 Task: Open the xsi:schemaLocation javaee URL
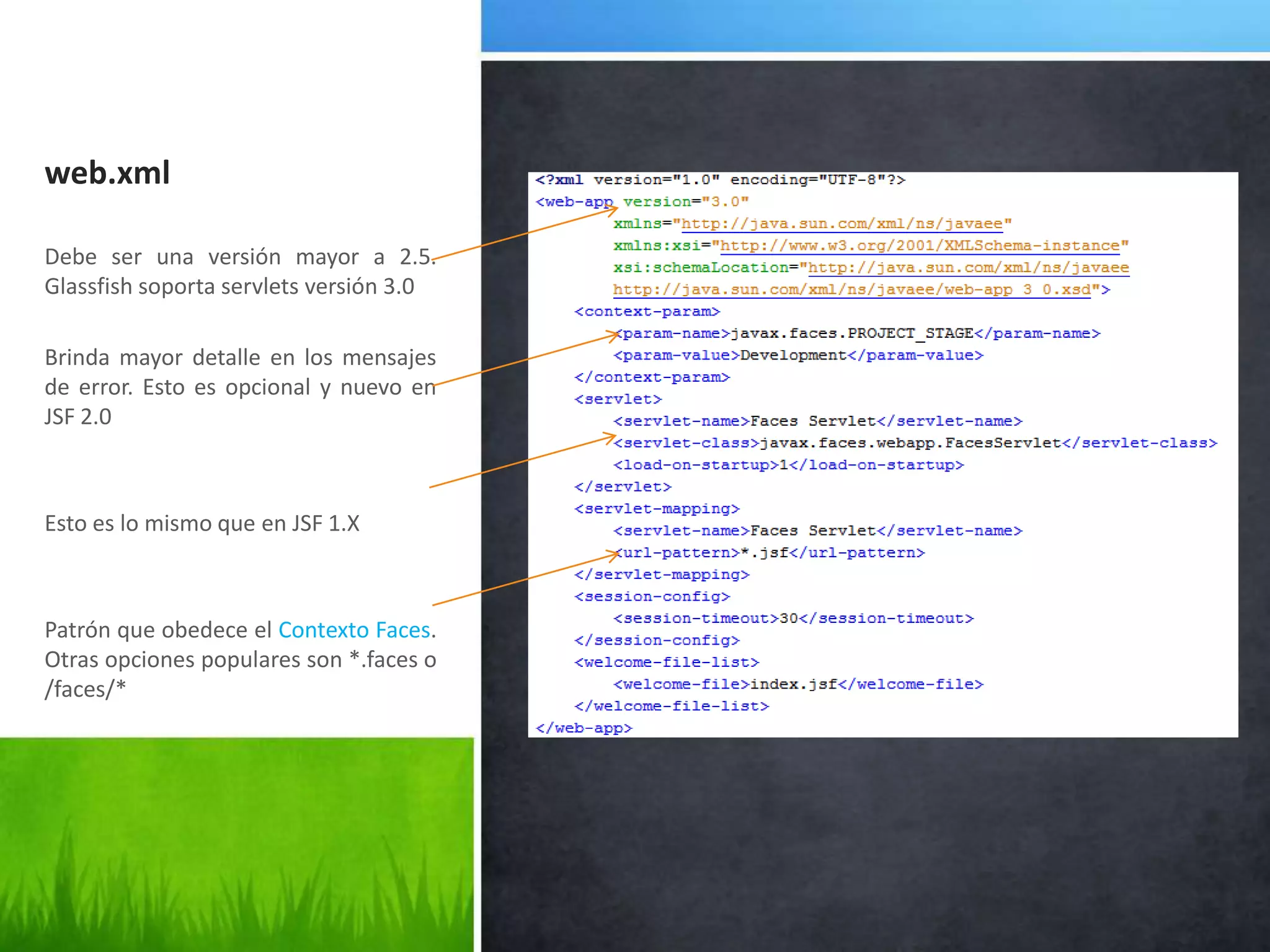969,268
